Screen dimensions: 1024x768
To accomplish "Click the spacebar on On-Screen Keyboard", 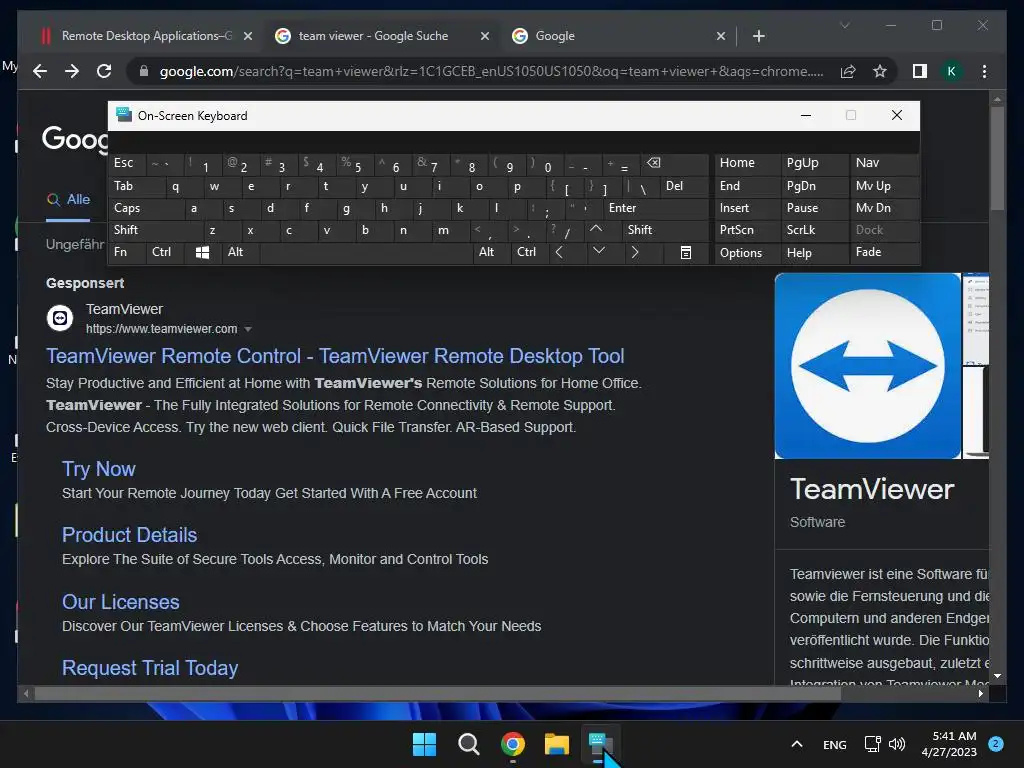I will [x=366, y=252].
